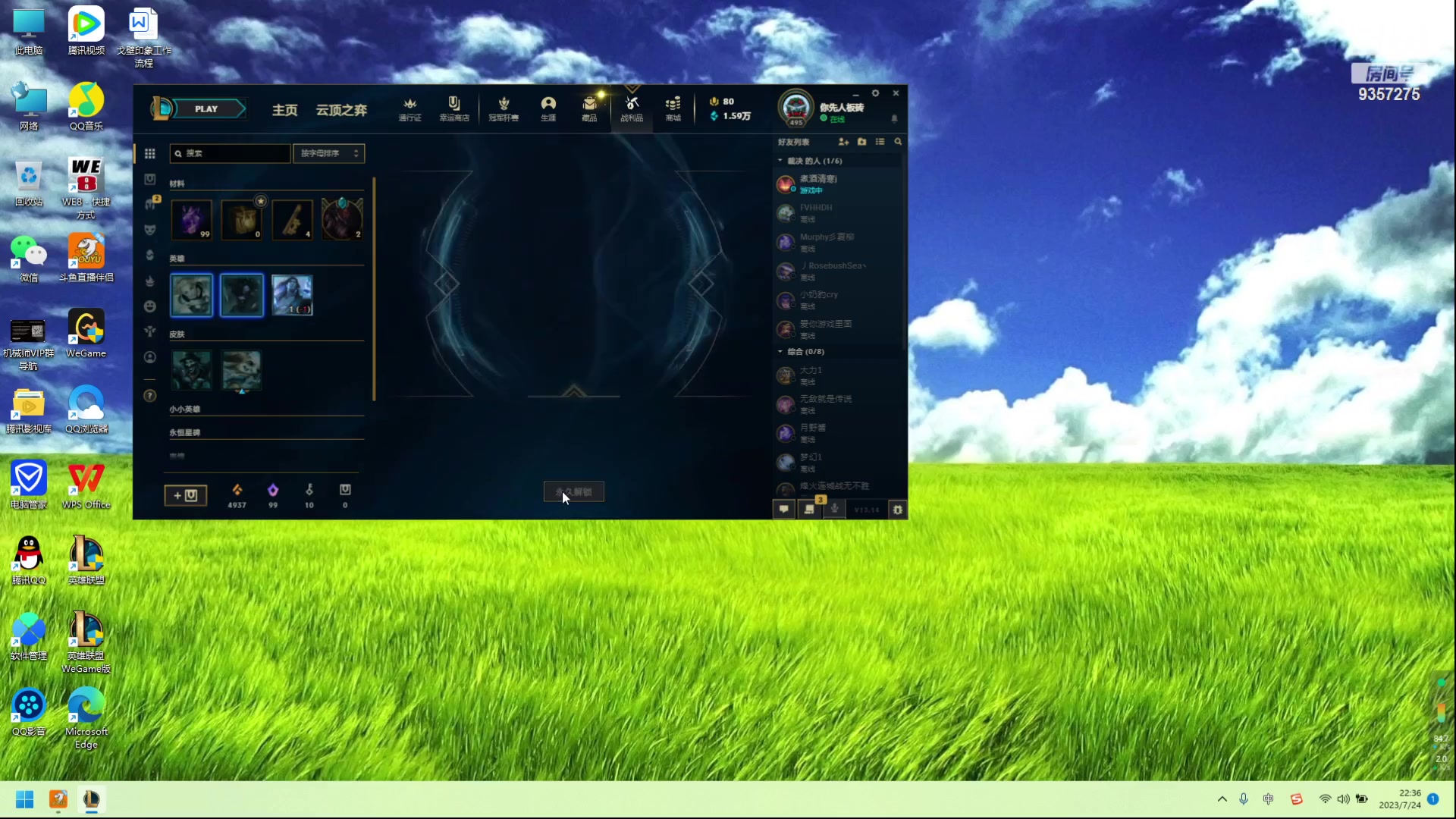
Task: Select the second highlighted champion shard
Action: click(242, 295)
